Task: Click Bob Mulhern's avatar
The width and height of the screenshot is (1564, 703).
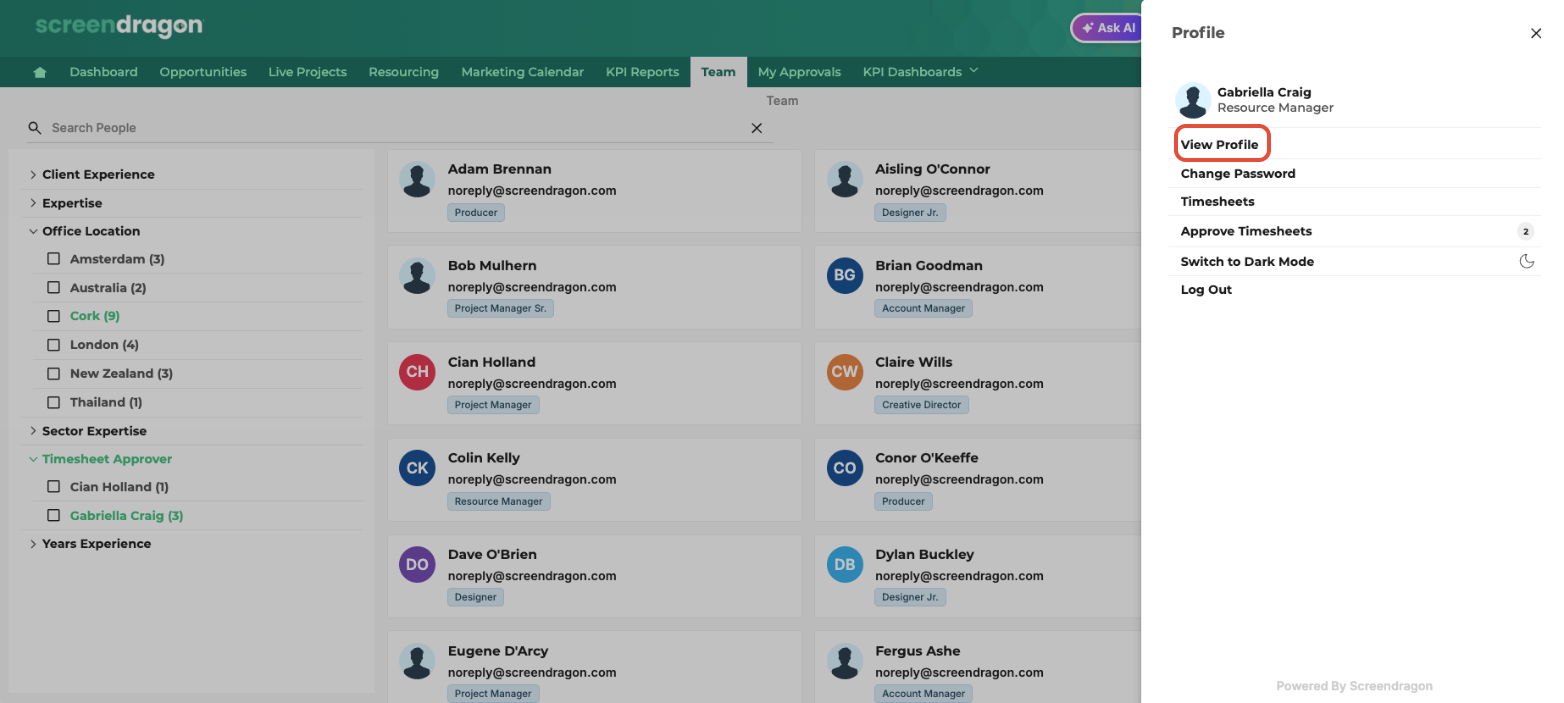Action: (x=417, y=275)
